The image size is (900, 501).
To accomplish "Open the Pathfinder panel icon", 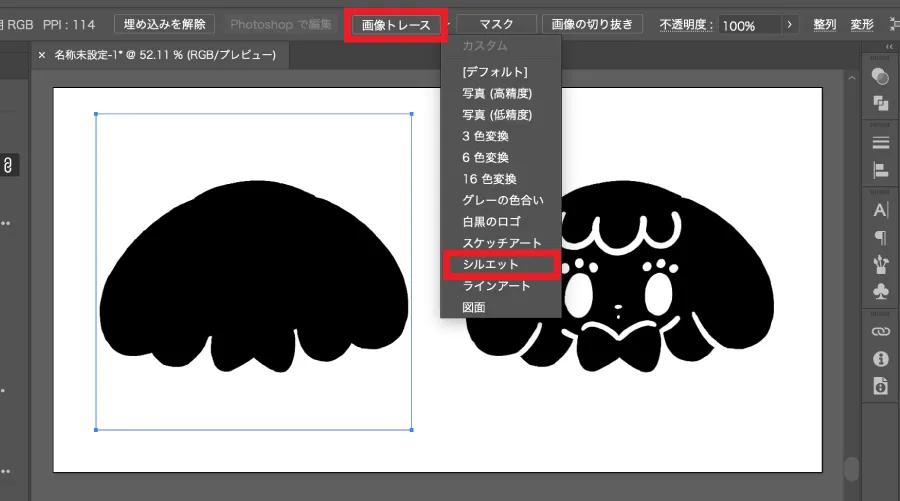I will point(880,104).
